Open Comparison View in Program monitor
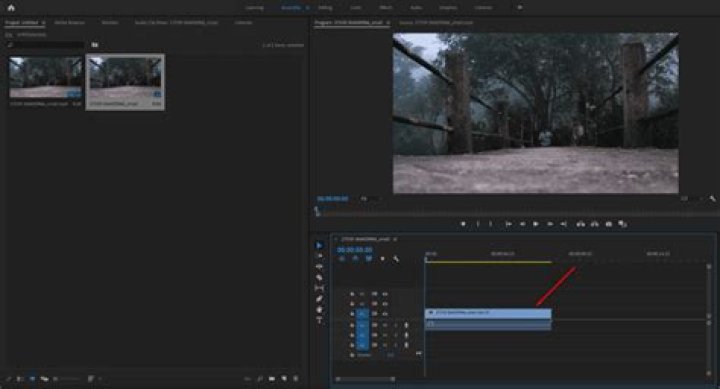Viewport: 720px width, 389px height. 623,224
